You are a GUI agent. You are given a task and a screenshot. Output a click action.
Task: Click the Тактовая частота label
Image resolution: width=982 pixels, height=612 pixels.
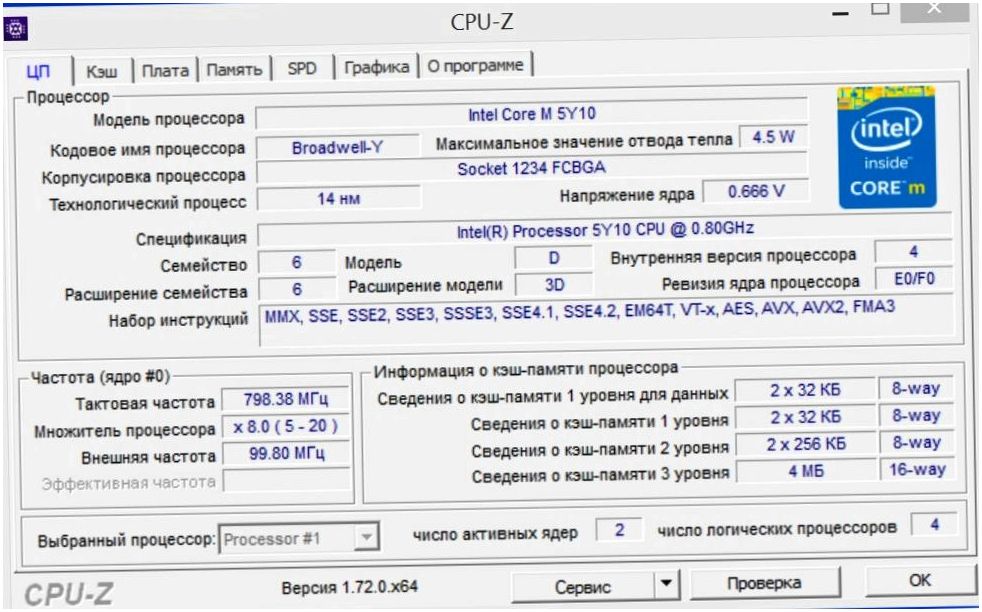[145, 403]
